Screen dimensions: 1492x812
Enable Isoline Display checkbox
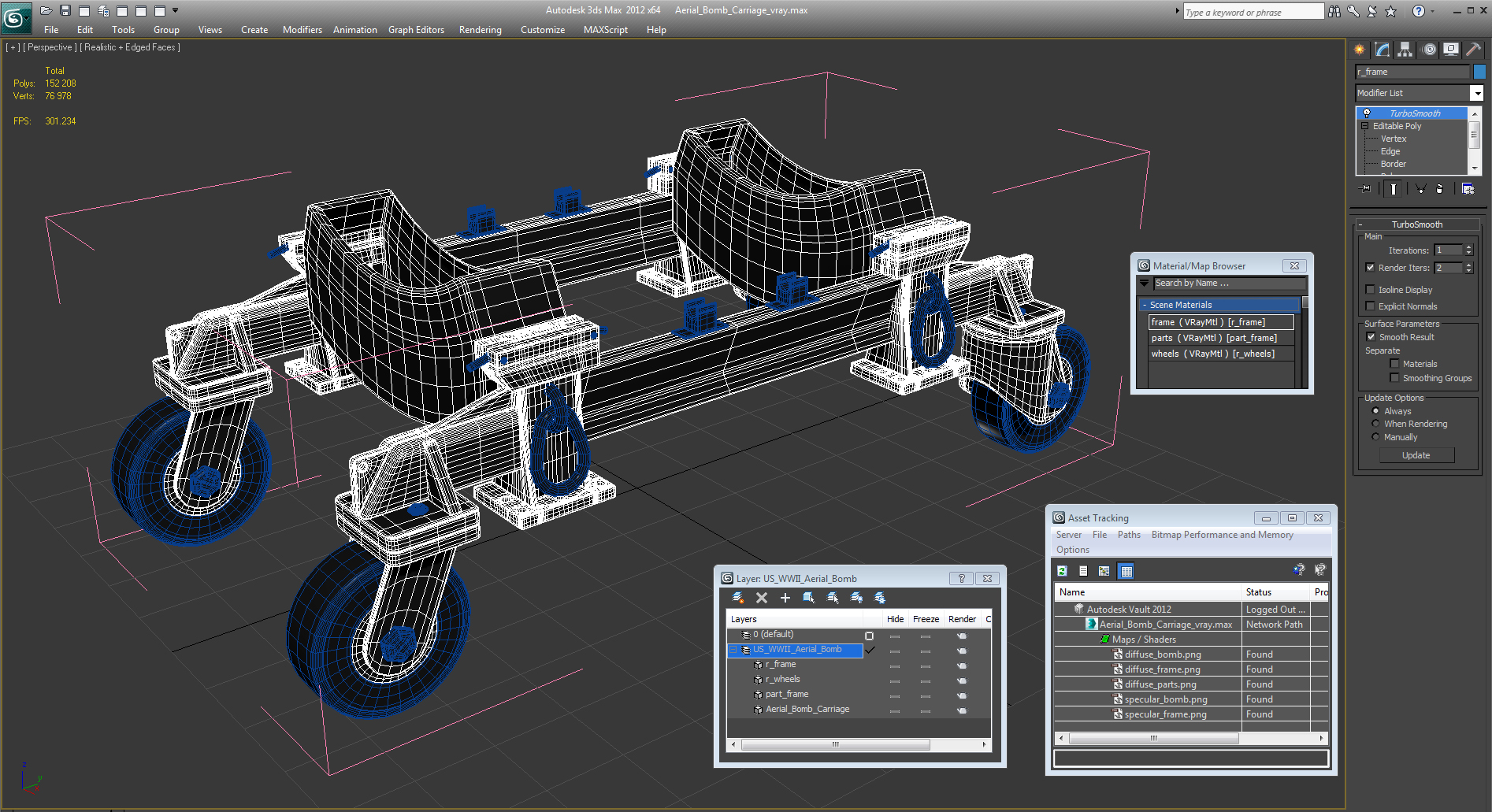(1371, 290)
